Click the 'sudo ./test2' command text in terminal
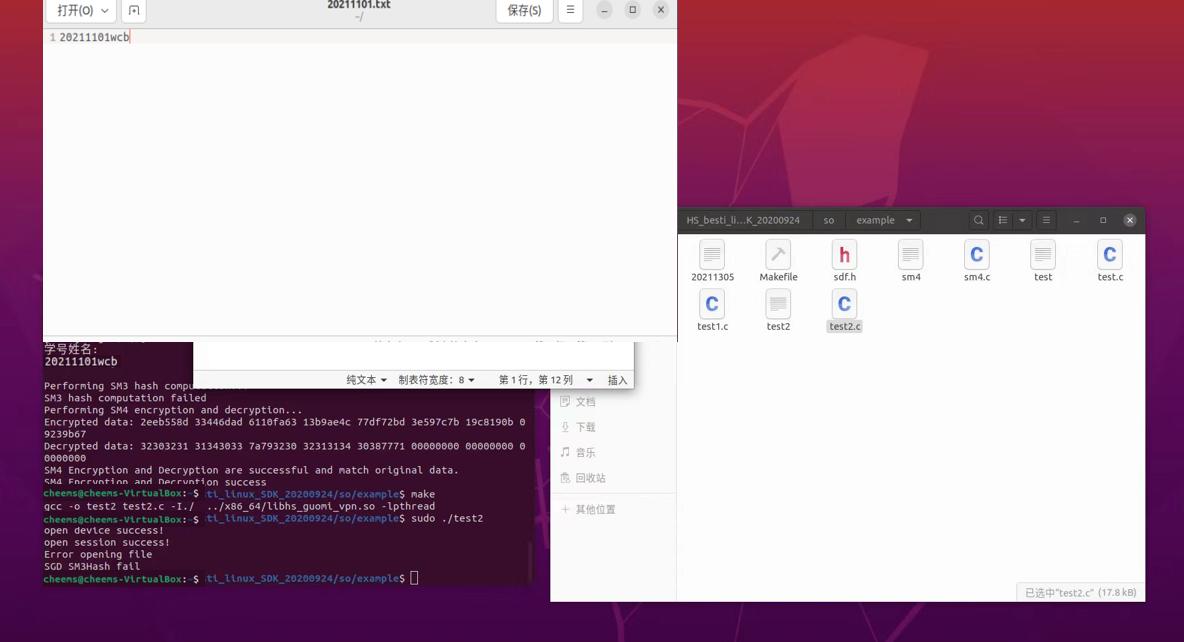The width and height of the screenshot is (1184, 642). 447,518
